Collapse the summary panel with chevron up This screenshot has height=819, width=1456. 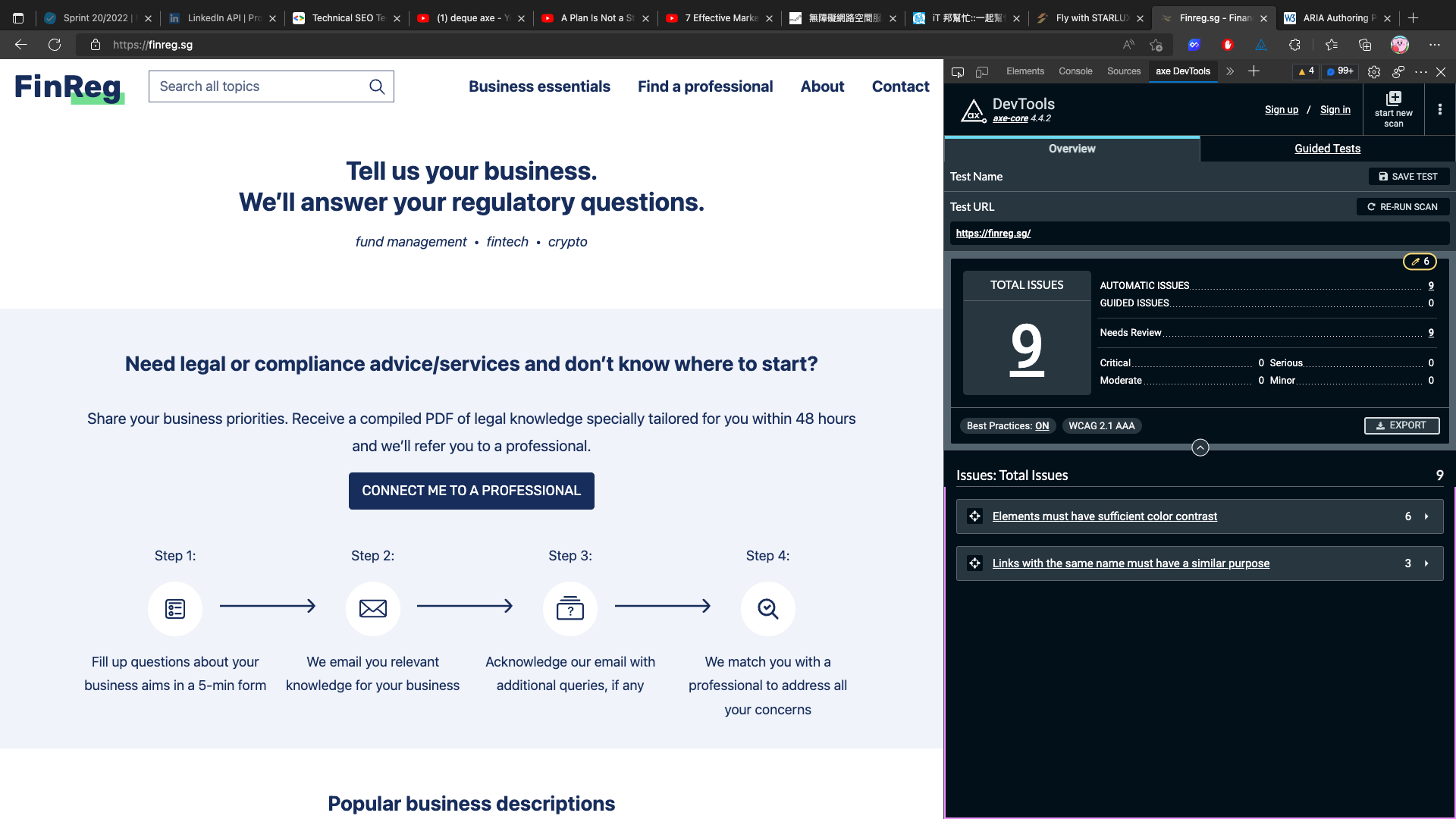click(x=1200, y=447)
